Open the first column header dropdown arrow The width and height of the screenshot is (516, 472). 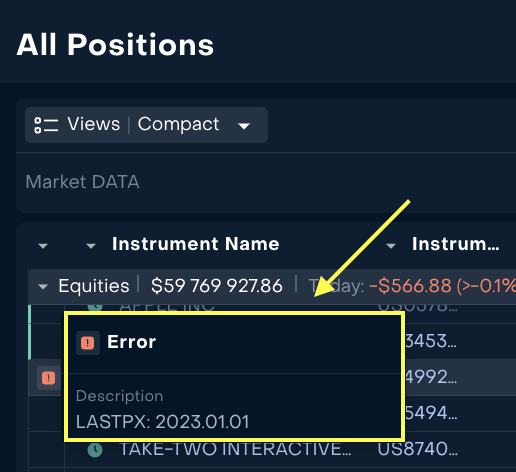point(43,246)
